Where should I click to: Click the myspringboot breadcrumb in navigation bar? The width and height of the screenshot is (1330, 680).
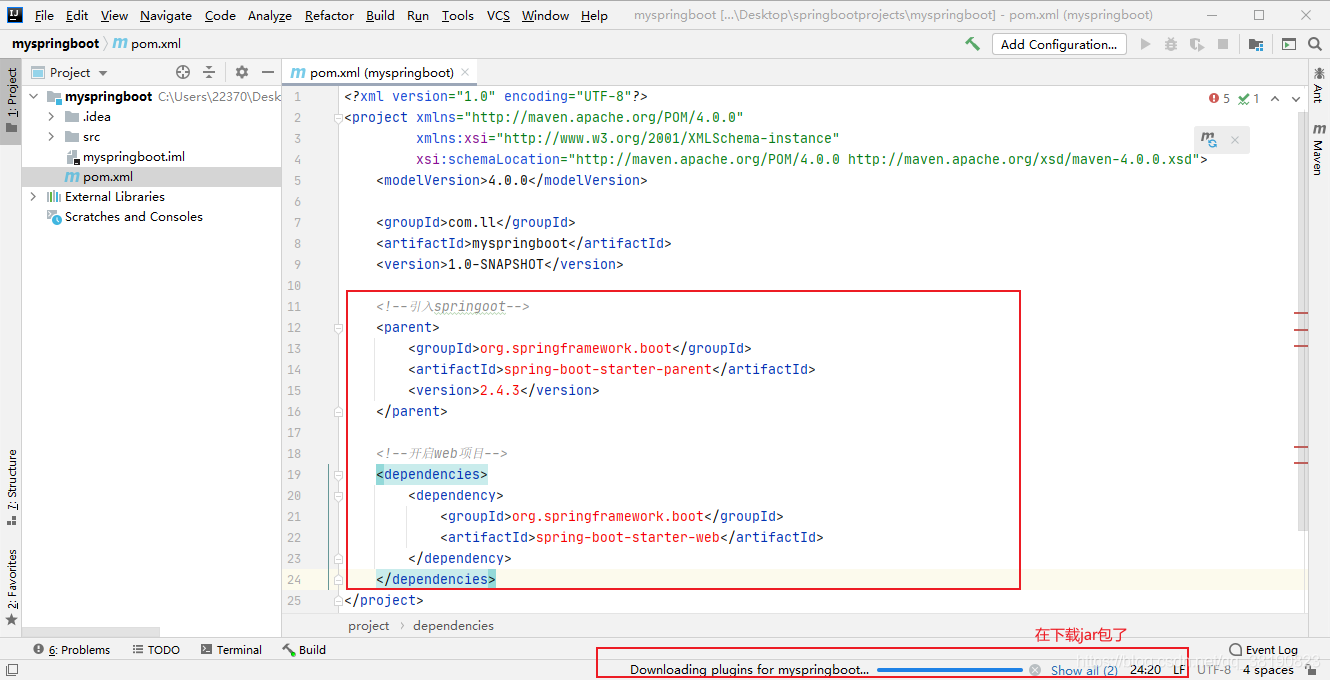tap(55, 44)
